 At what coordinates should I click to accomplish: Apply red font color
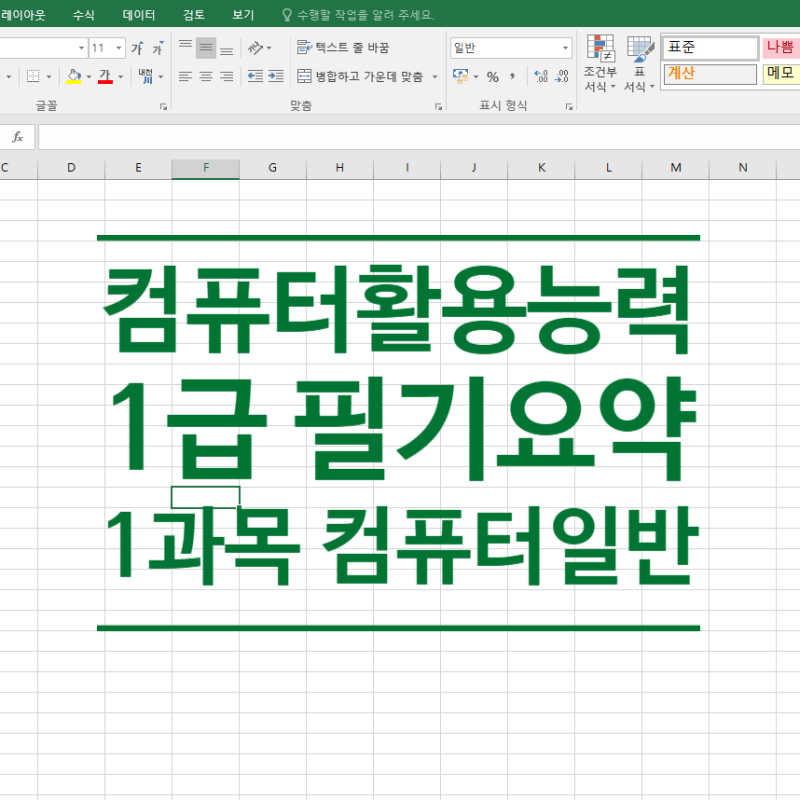point(105,77)
